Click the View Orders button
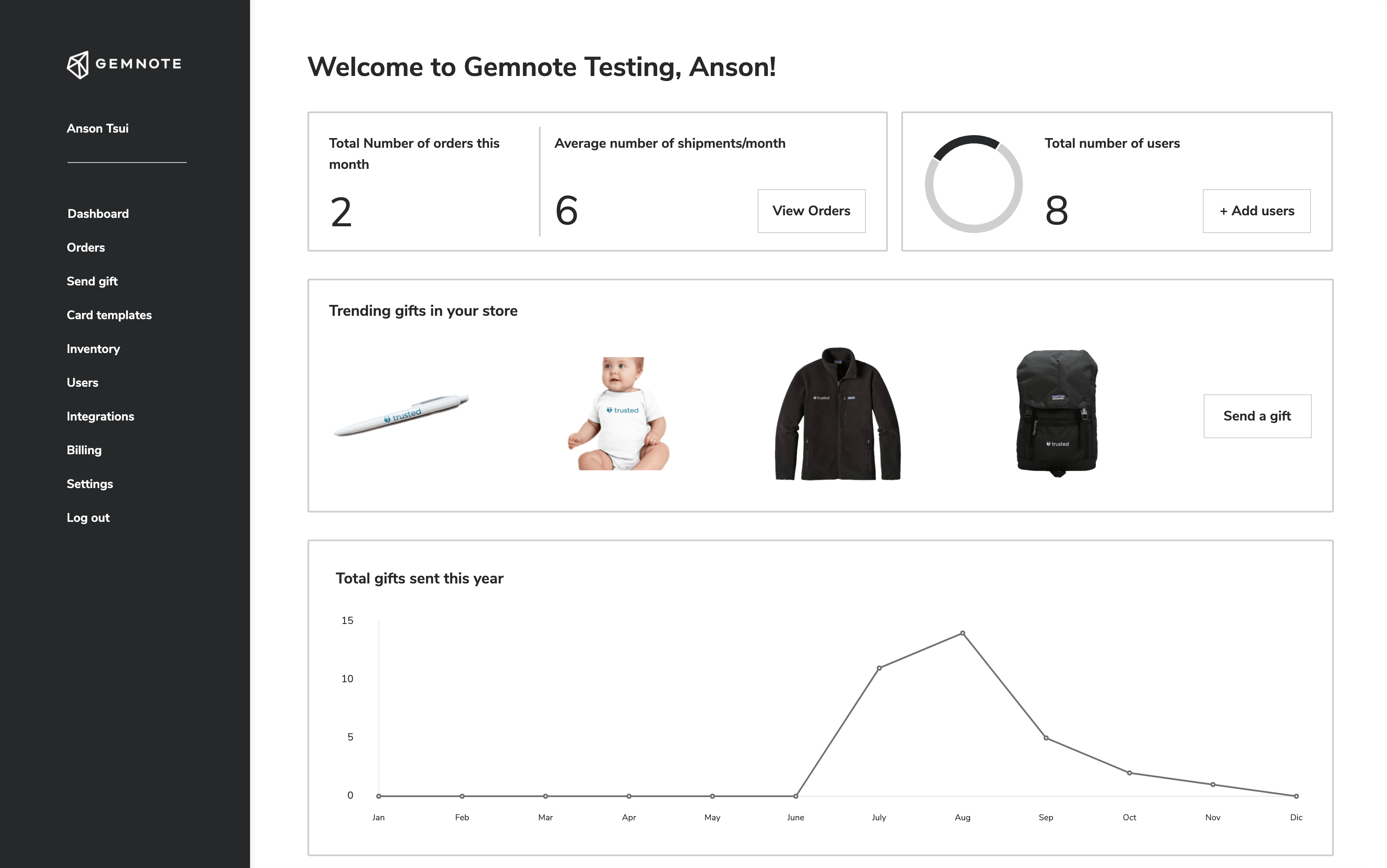This screenshot has height=868, width=1387. [x=811, y=211]
